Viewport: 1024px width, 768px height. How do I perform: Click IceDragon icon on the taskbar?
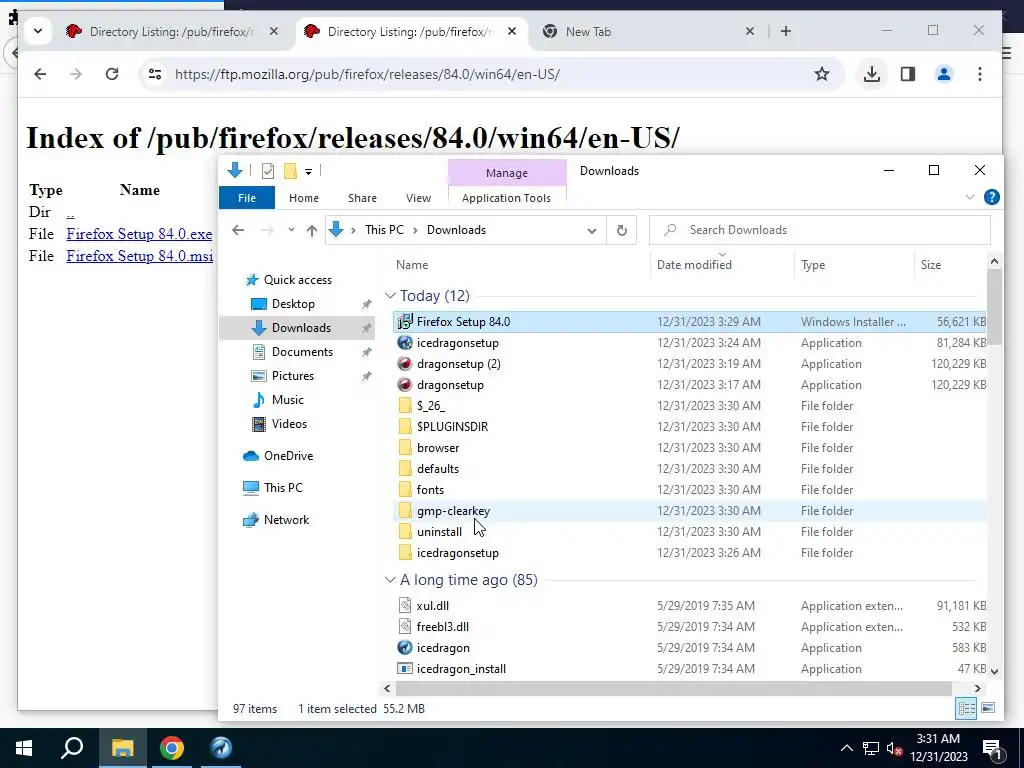(x=221, y=748)
